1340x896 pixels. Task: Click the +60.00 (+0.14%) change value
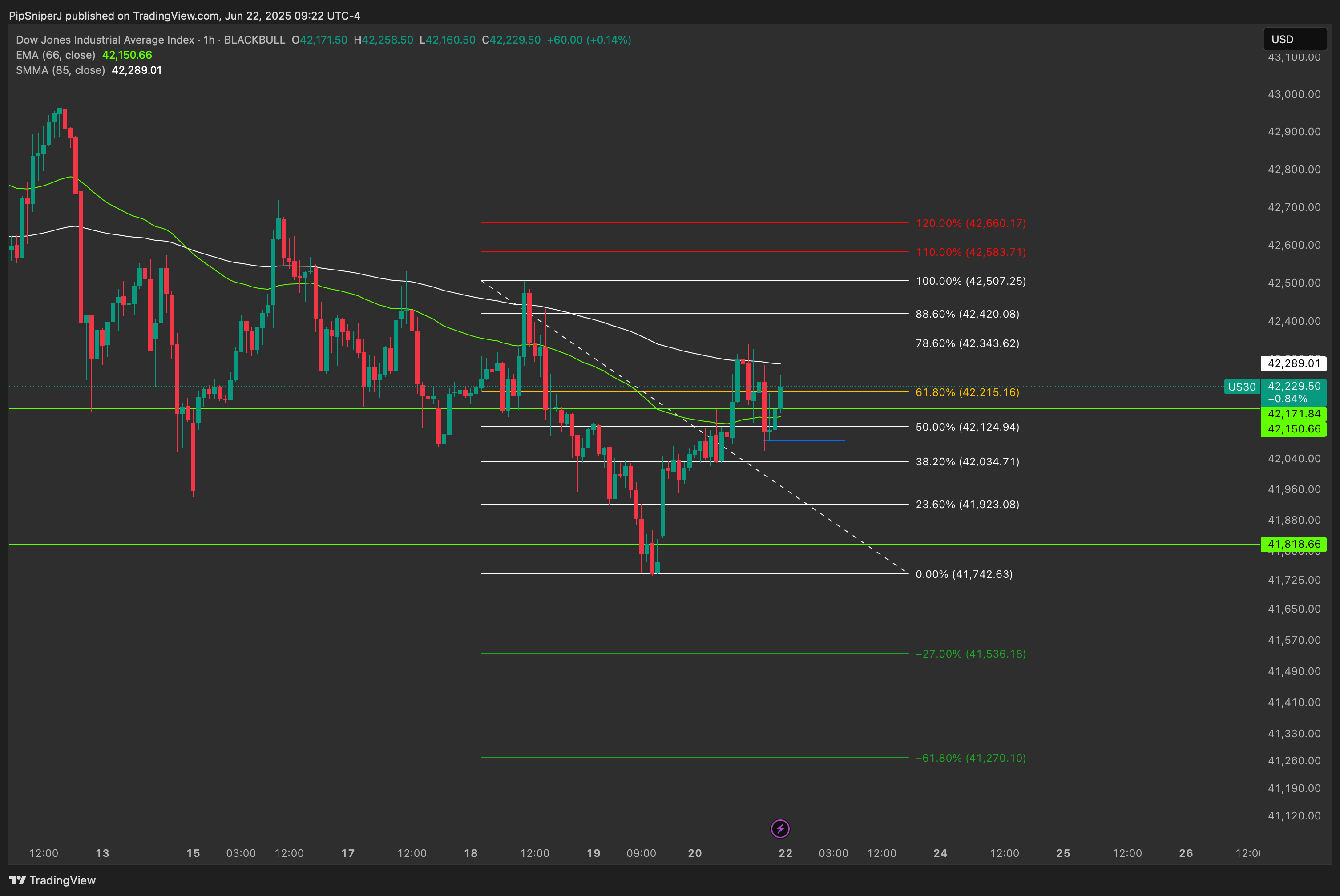(x=589, y=40)
